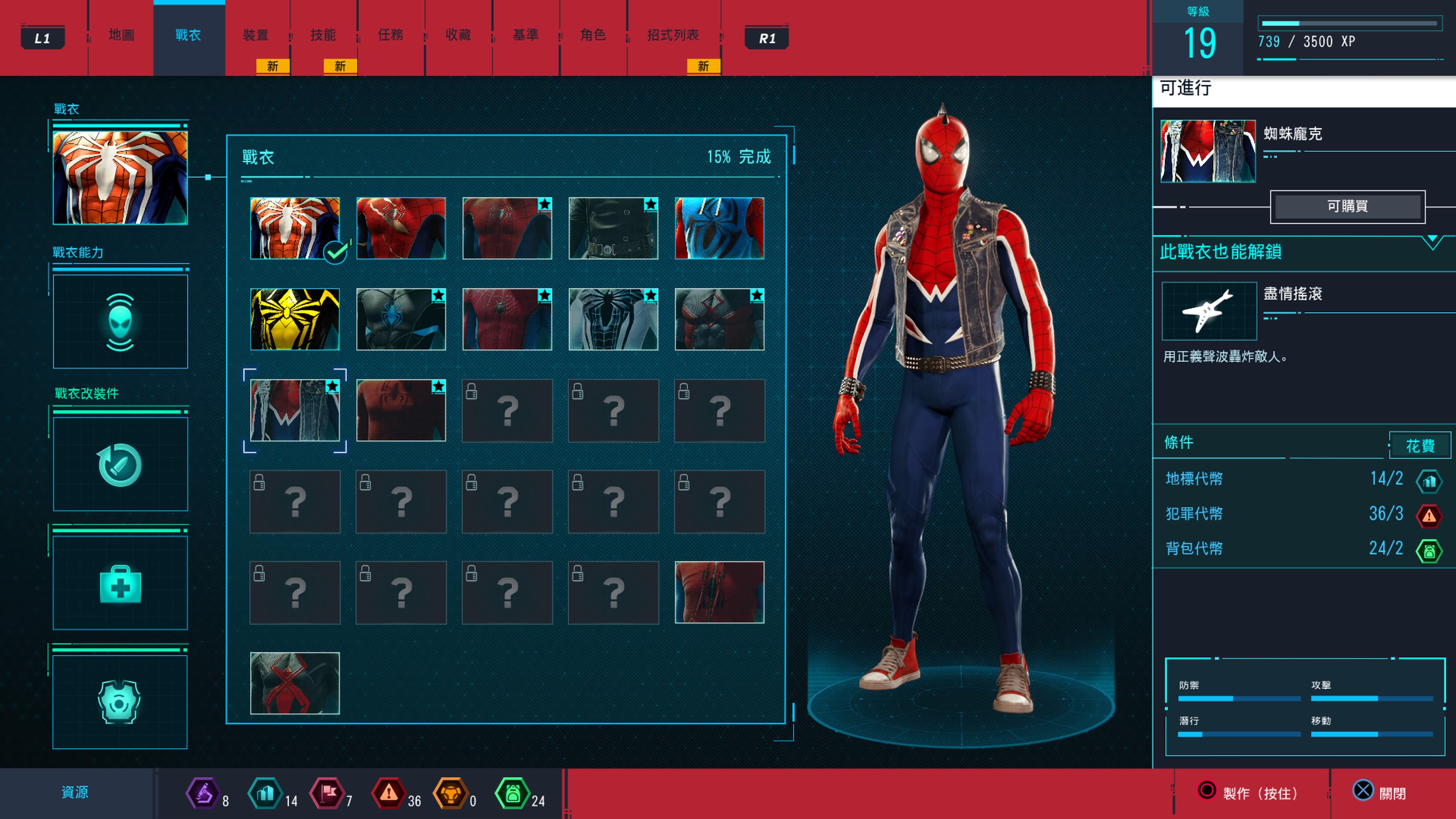Open the bullet-deflect suit mod slot
The width and height of the screenshot is (1456, 819).
coord(120,464)
